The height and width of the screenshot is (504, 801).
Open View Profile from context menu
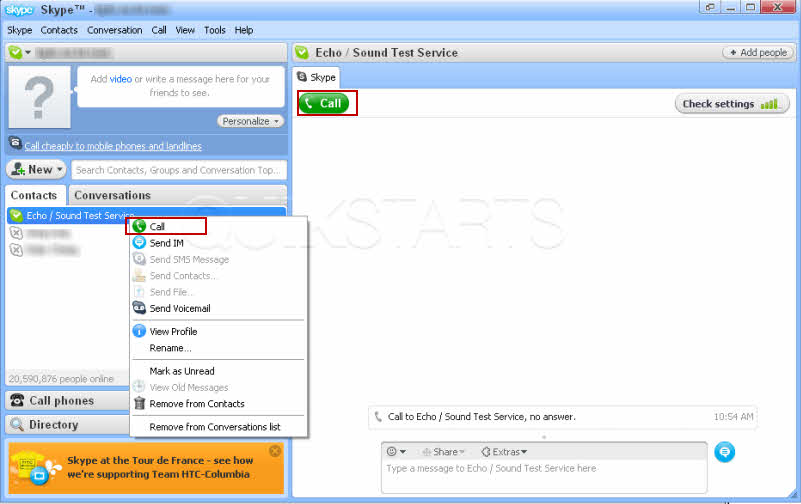[173, 331]
